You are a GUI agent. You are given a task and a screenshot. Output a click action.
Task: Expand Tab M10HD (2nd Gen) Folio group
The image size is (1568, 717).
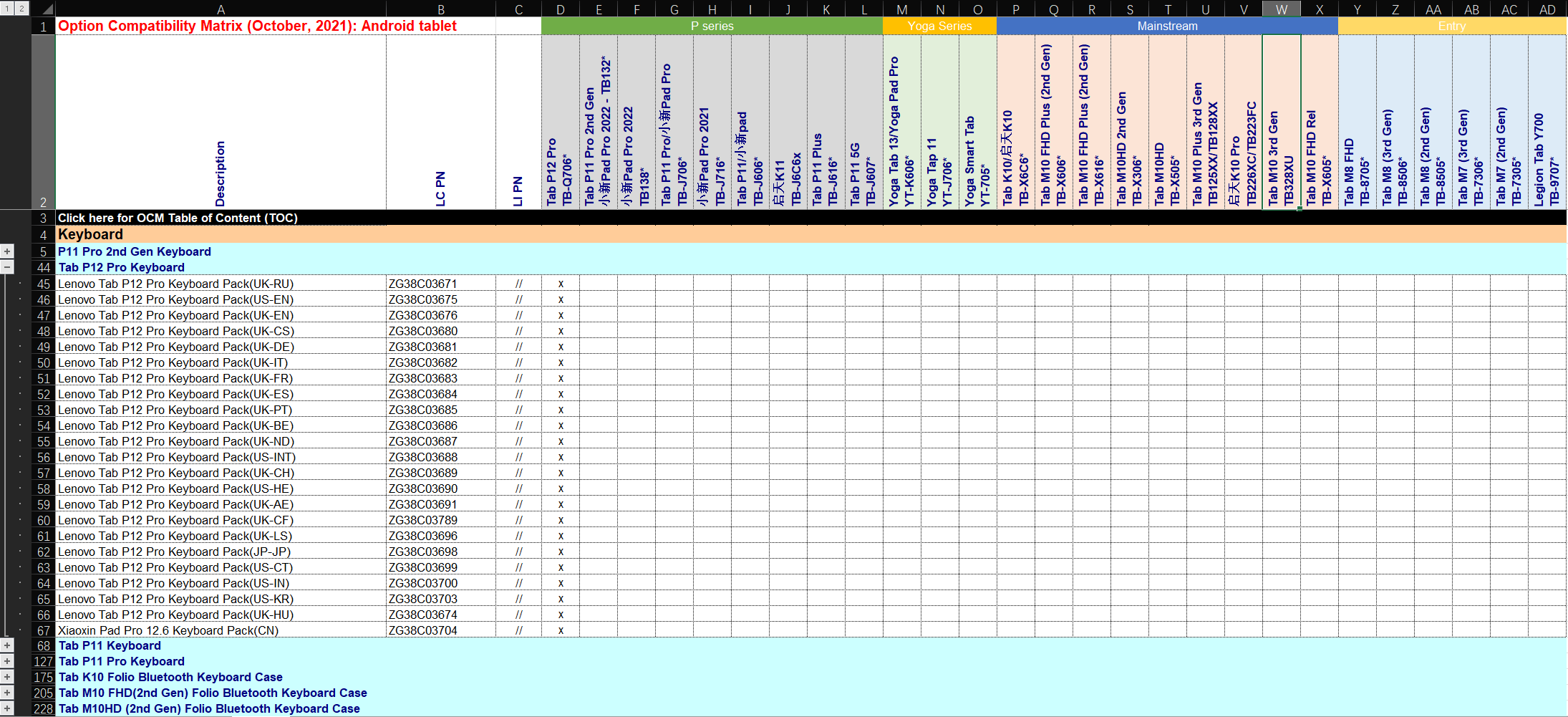[7, 708]
